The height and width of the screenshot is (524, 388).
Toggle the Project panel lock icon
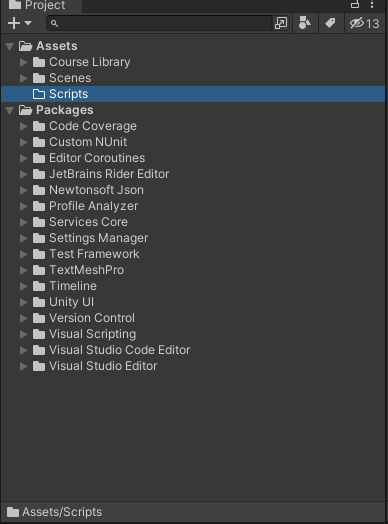tap(355, 4)
